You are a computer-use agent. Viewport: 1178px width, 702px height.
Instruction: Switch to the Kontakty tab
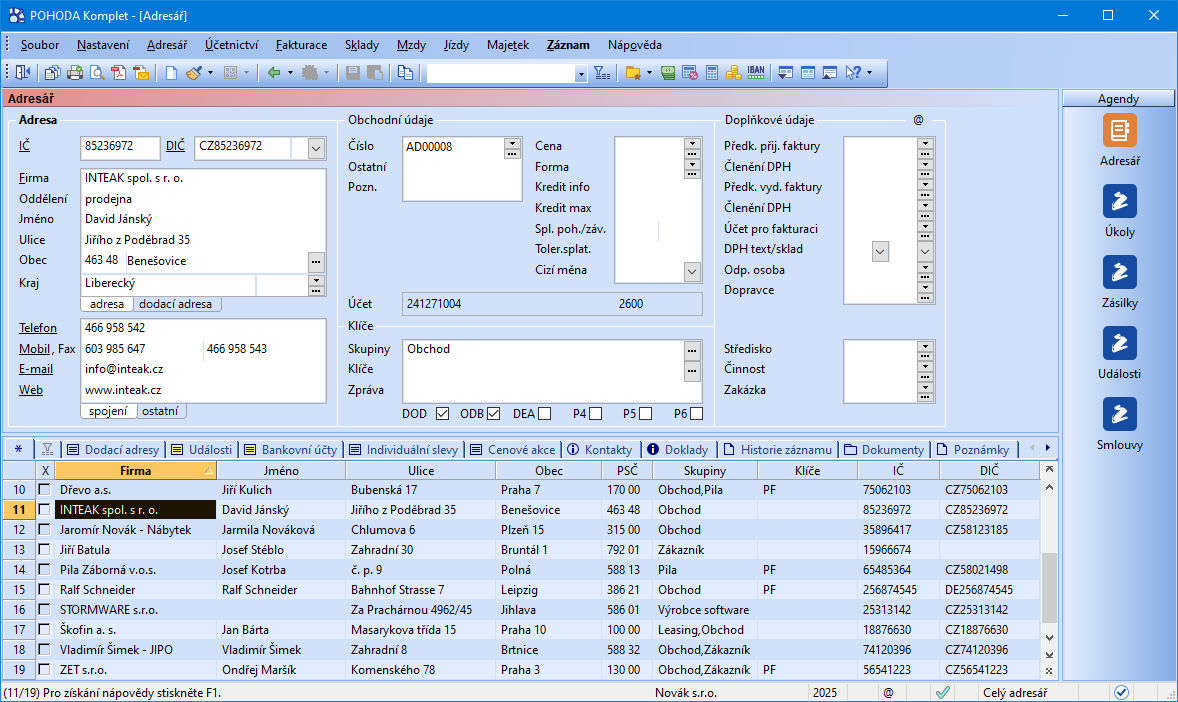coord(600,449)
